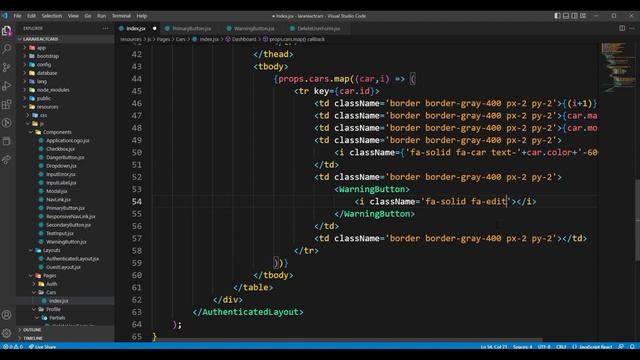Viewport: 640px width, 360px height.
Task: Open the Terminal menu
Action: click(x=121, y=16)
